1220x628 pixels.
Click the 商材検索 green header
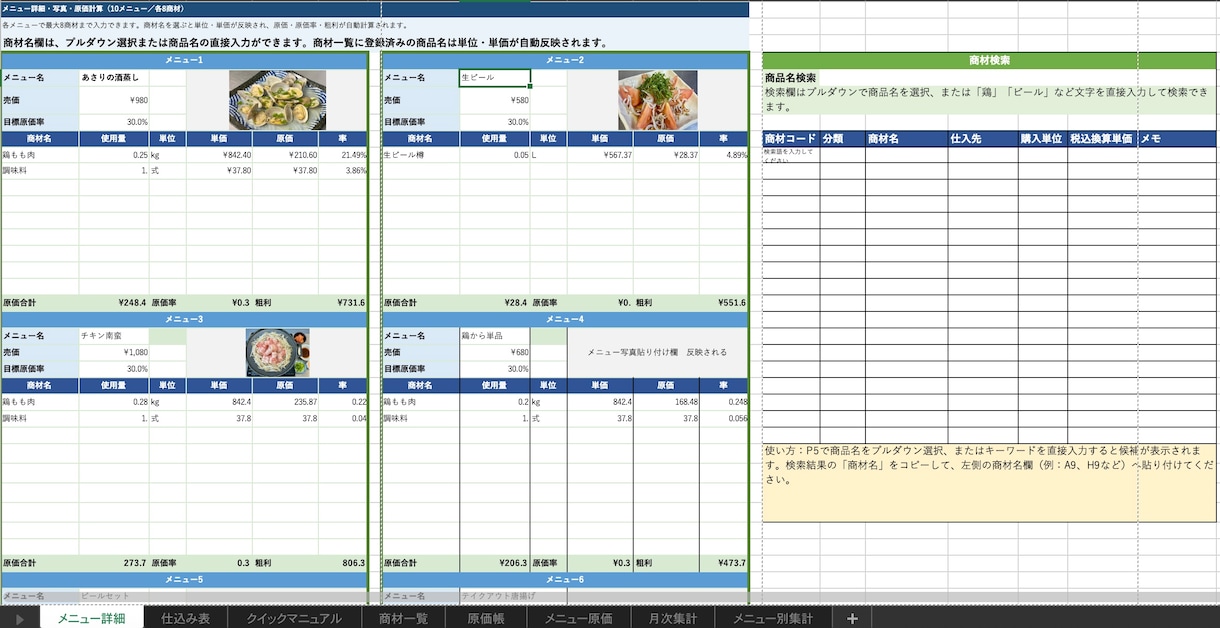(989, 61)
